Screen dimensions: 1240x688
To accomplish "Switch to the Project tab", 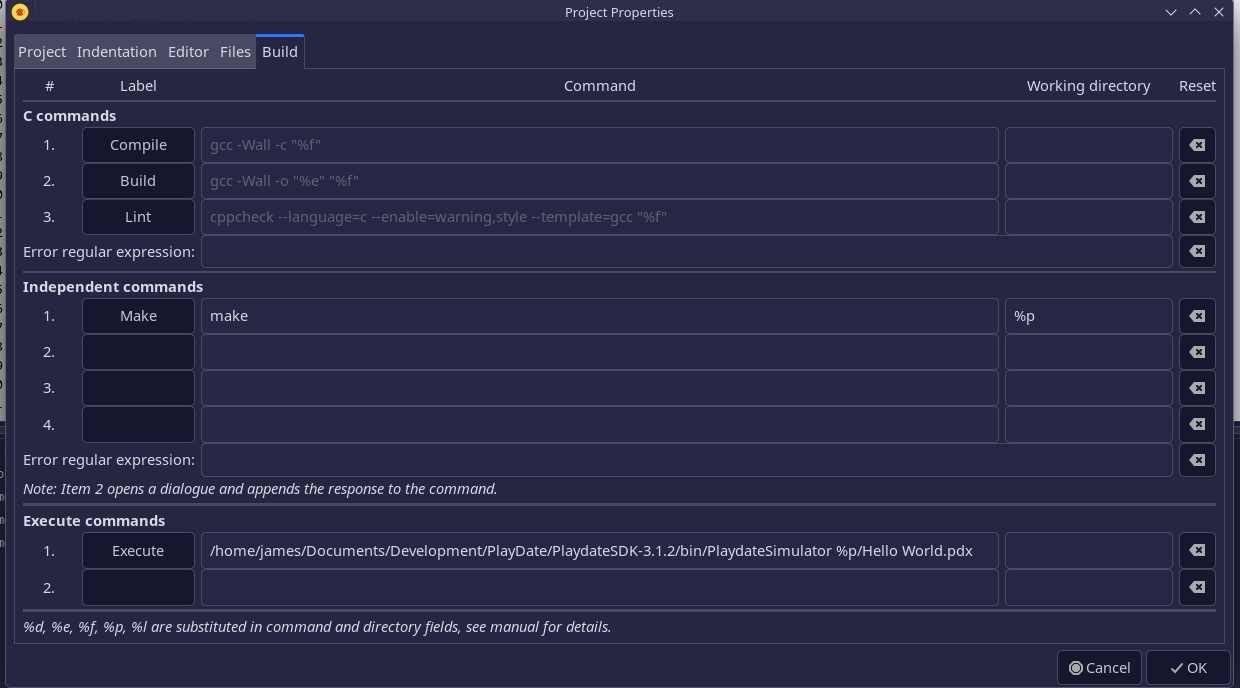I will pyautogui.click(x=42, y=52).
